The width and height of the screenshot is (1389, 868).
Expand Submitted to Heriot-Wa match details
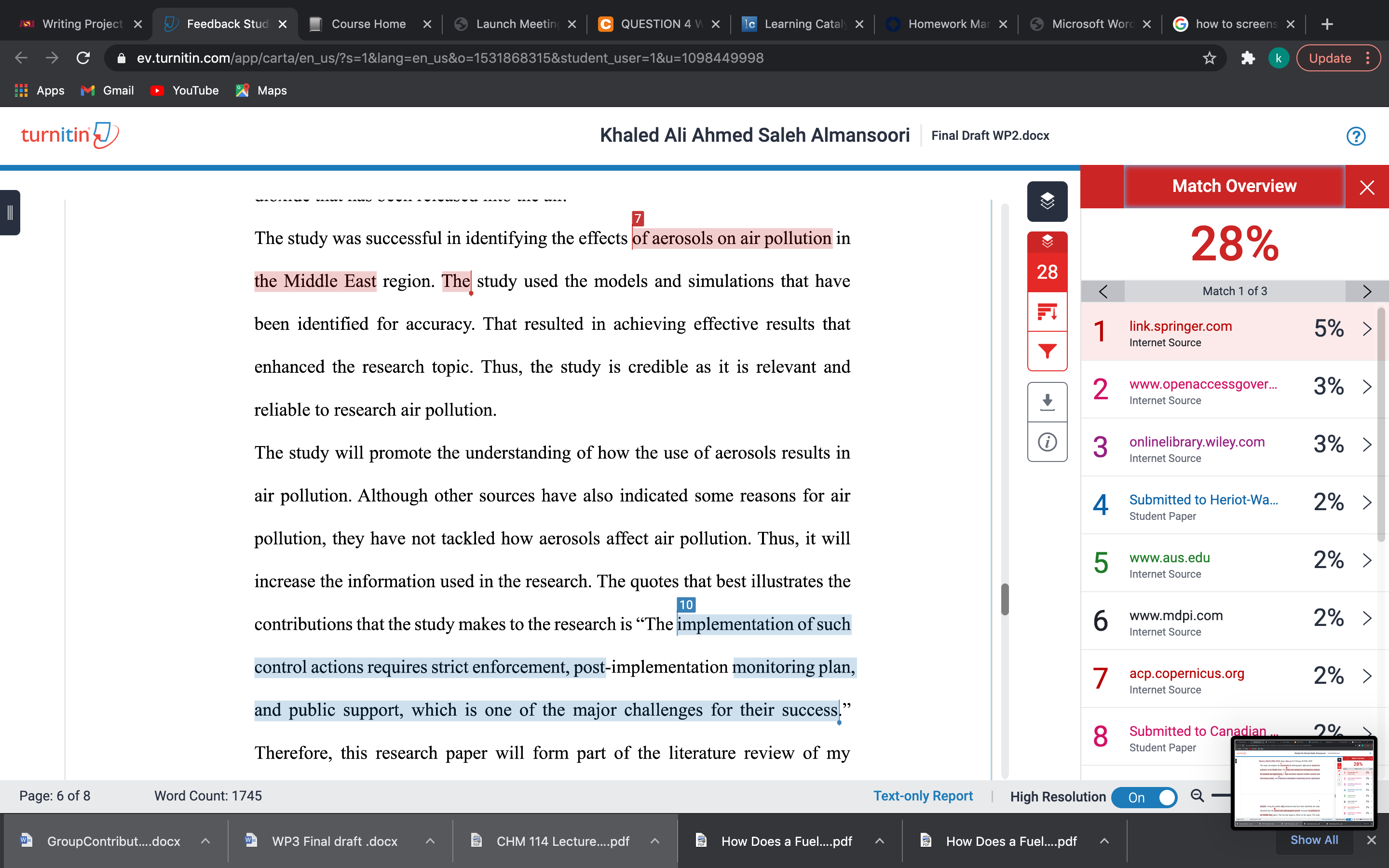click(1367, 502)
